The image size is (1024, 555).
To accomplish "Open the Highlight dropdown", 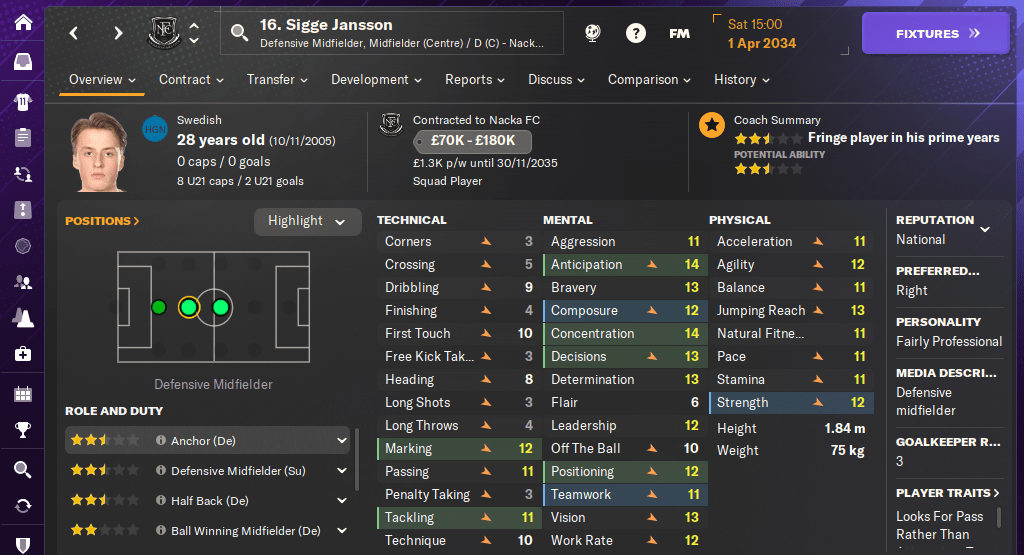I will coord(307,221).
